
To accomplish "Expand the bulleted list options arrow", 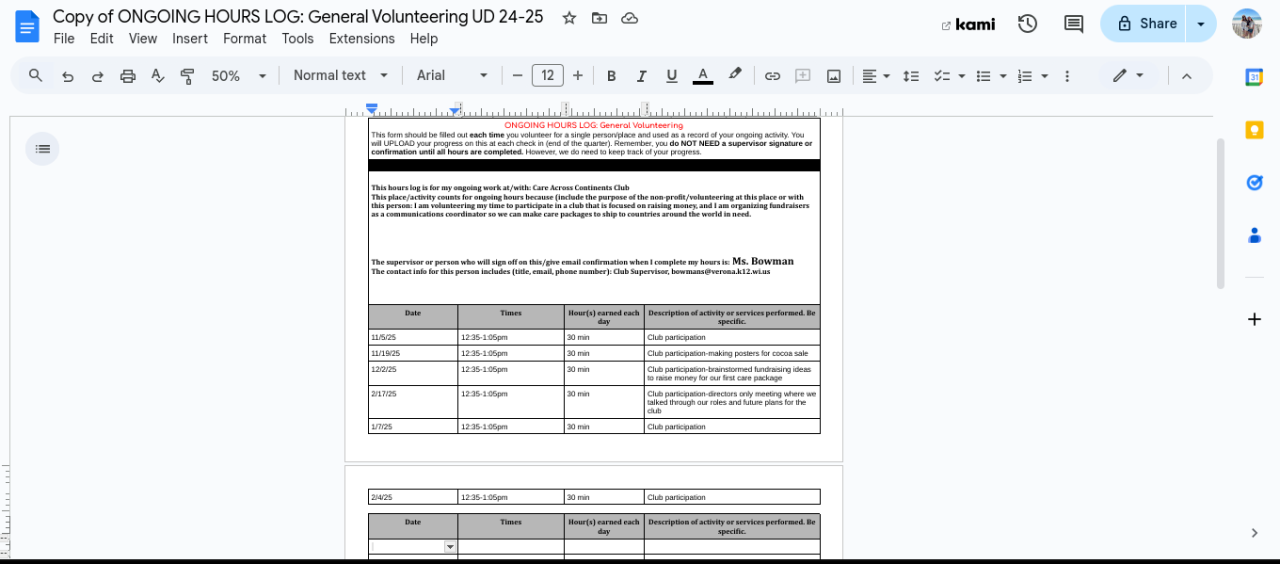I will tap(1003, 76).
